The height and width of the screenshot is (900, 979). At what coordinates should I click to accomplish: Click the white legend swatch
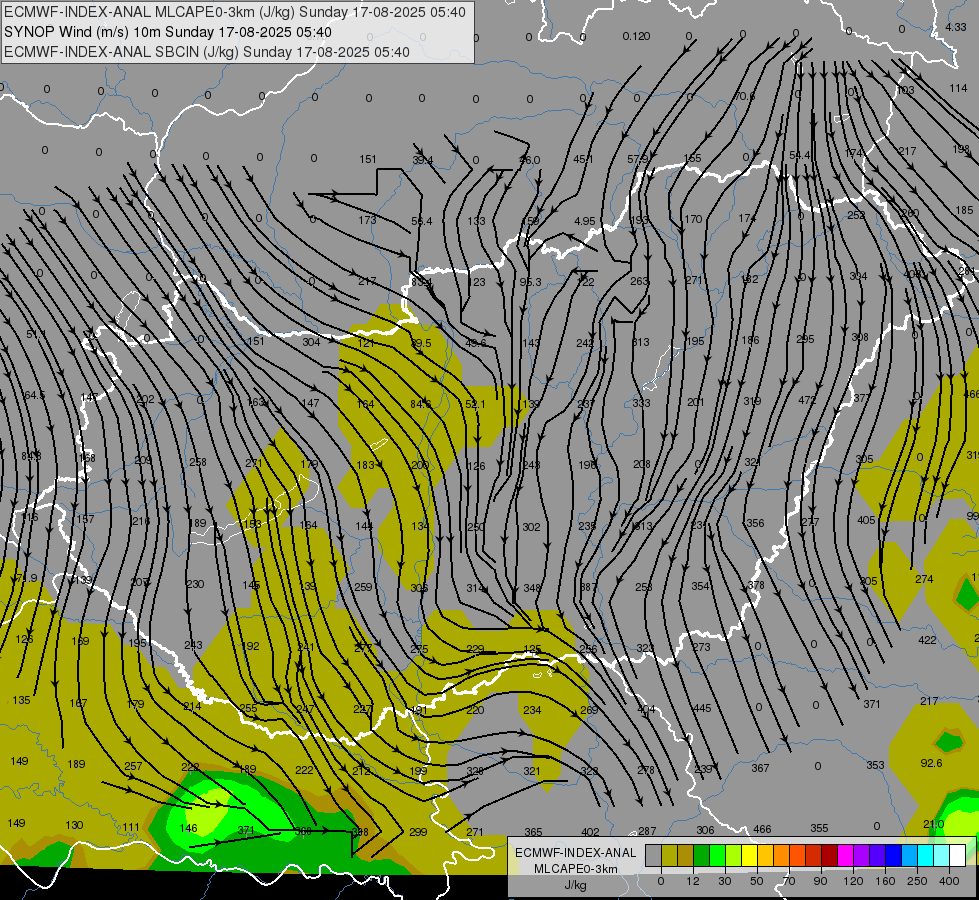click(x=958, y=856)
